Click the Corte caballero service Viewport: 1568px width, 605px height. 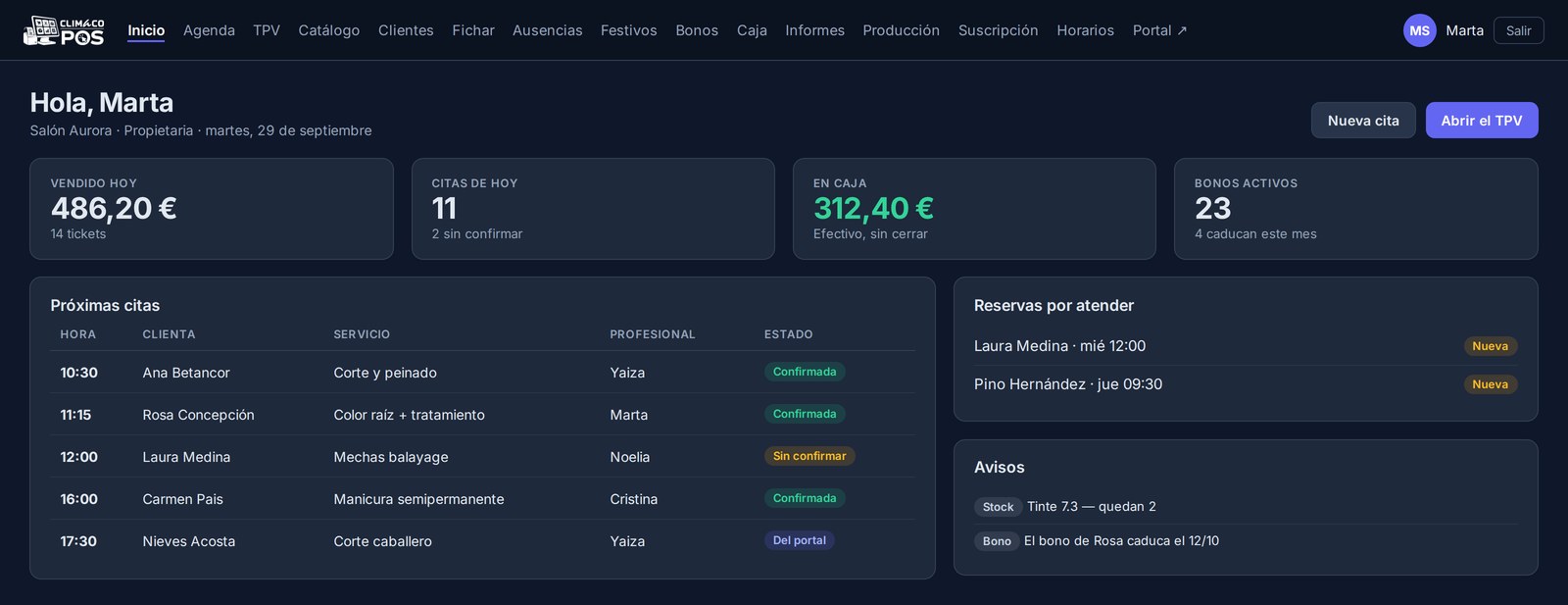point(382,541)
